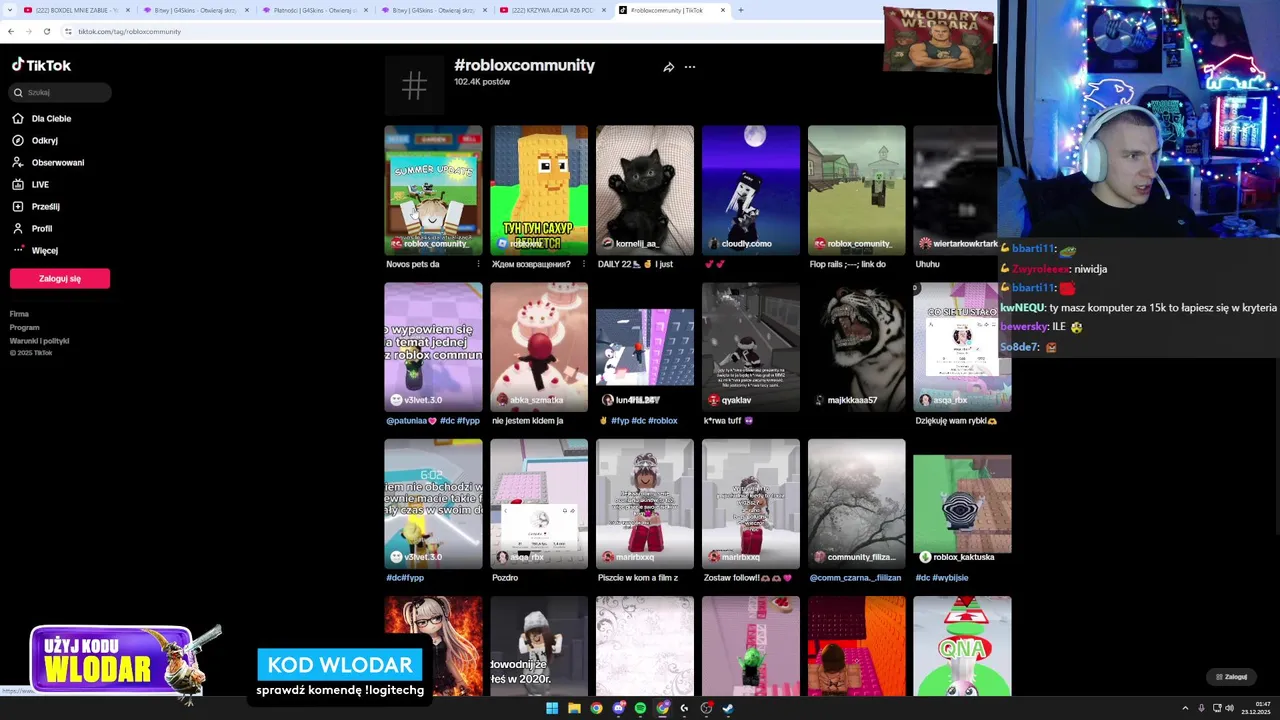Viewport: 1280px width, 720px height.
Task: Click @patuniaa mention in caption
Action: pyautogui.click(x=411, y=421)
